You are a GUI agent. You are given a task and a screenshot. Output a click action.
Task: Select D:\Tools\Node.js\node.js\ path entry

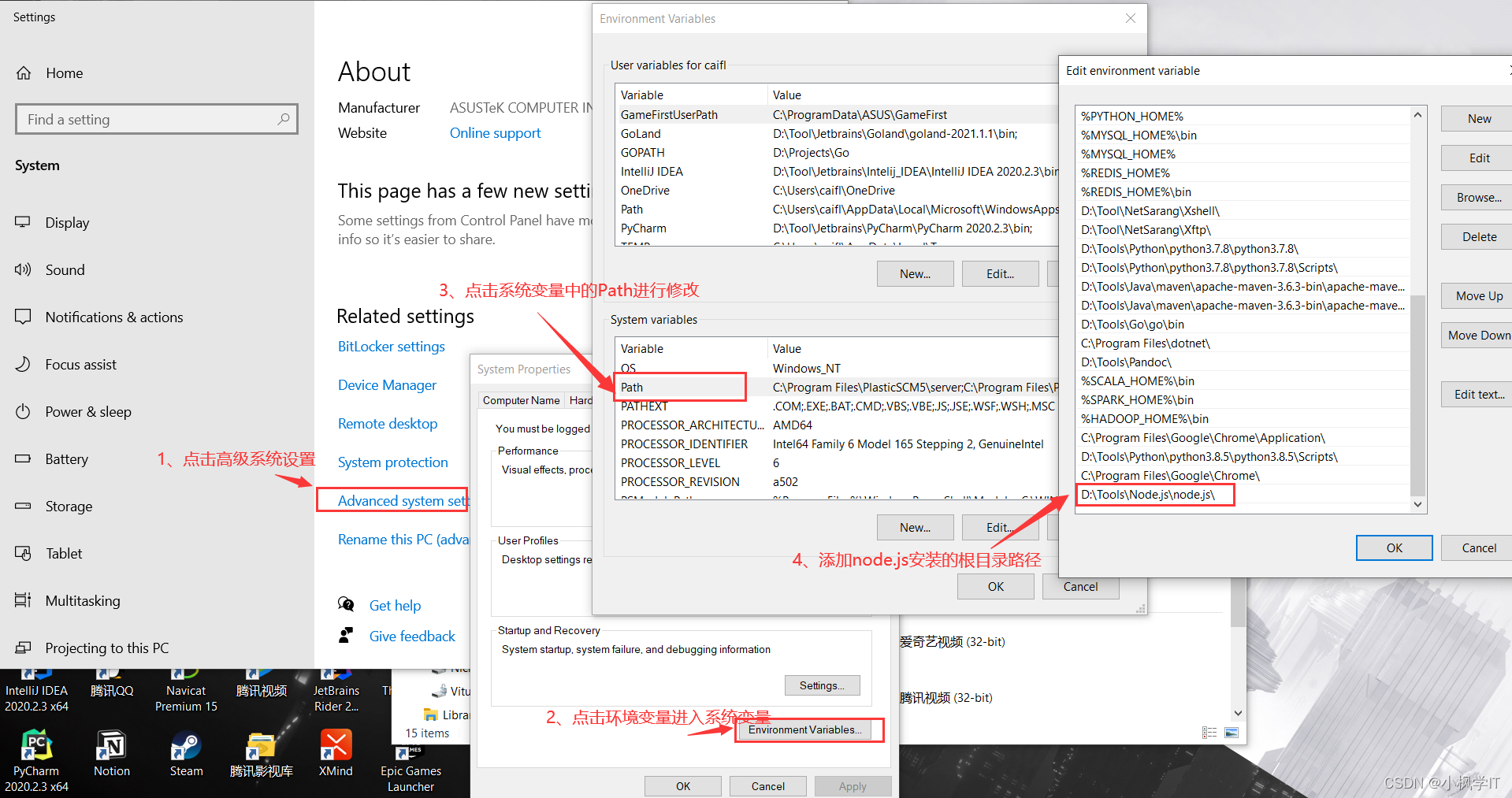pos(1243,495)
